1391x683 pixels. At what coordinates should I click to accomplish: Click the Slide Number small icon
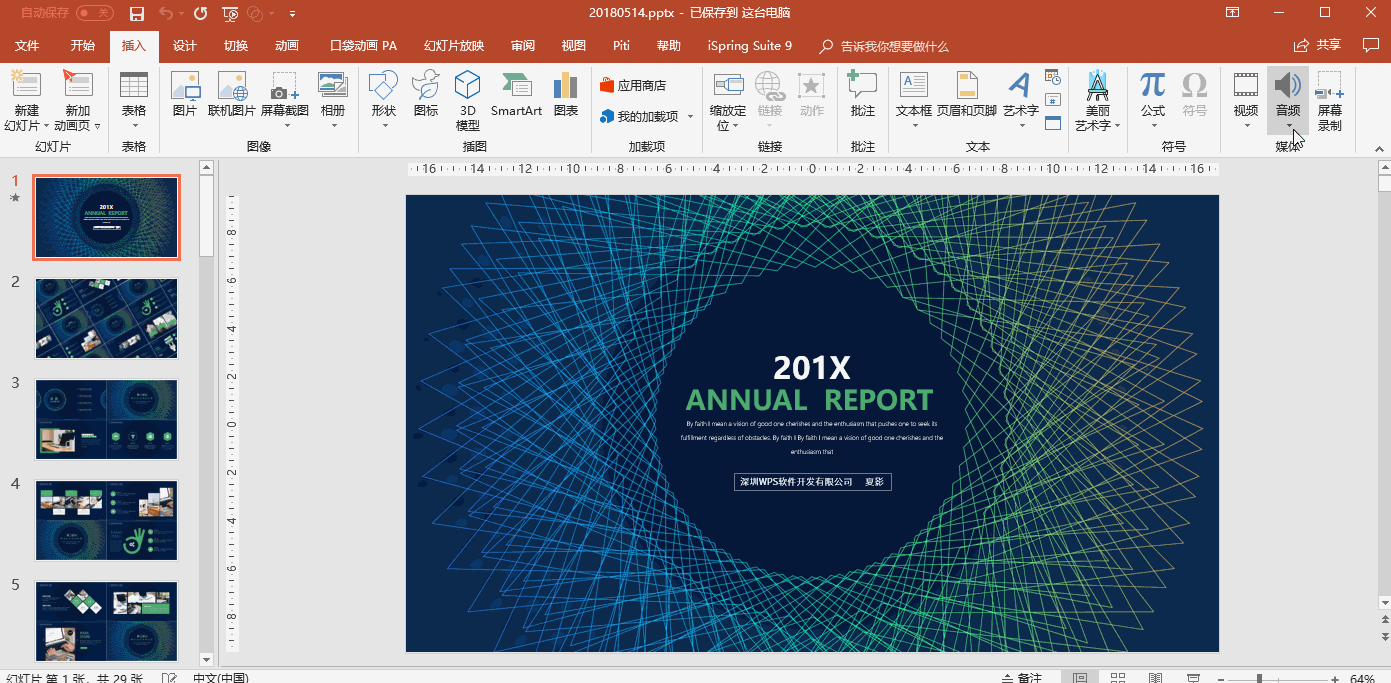(x=1052, y=100)
